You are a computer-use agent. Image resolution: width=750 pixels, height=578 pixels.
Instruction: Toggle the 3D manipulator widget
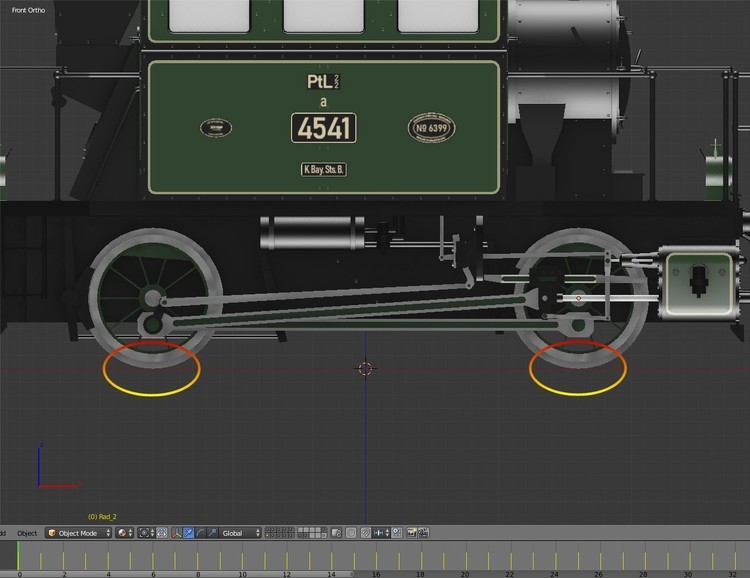[177, 533]
